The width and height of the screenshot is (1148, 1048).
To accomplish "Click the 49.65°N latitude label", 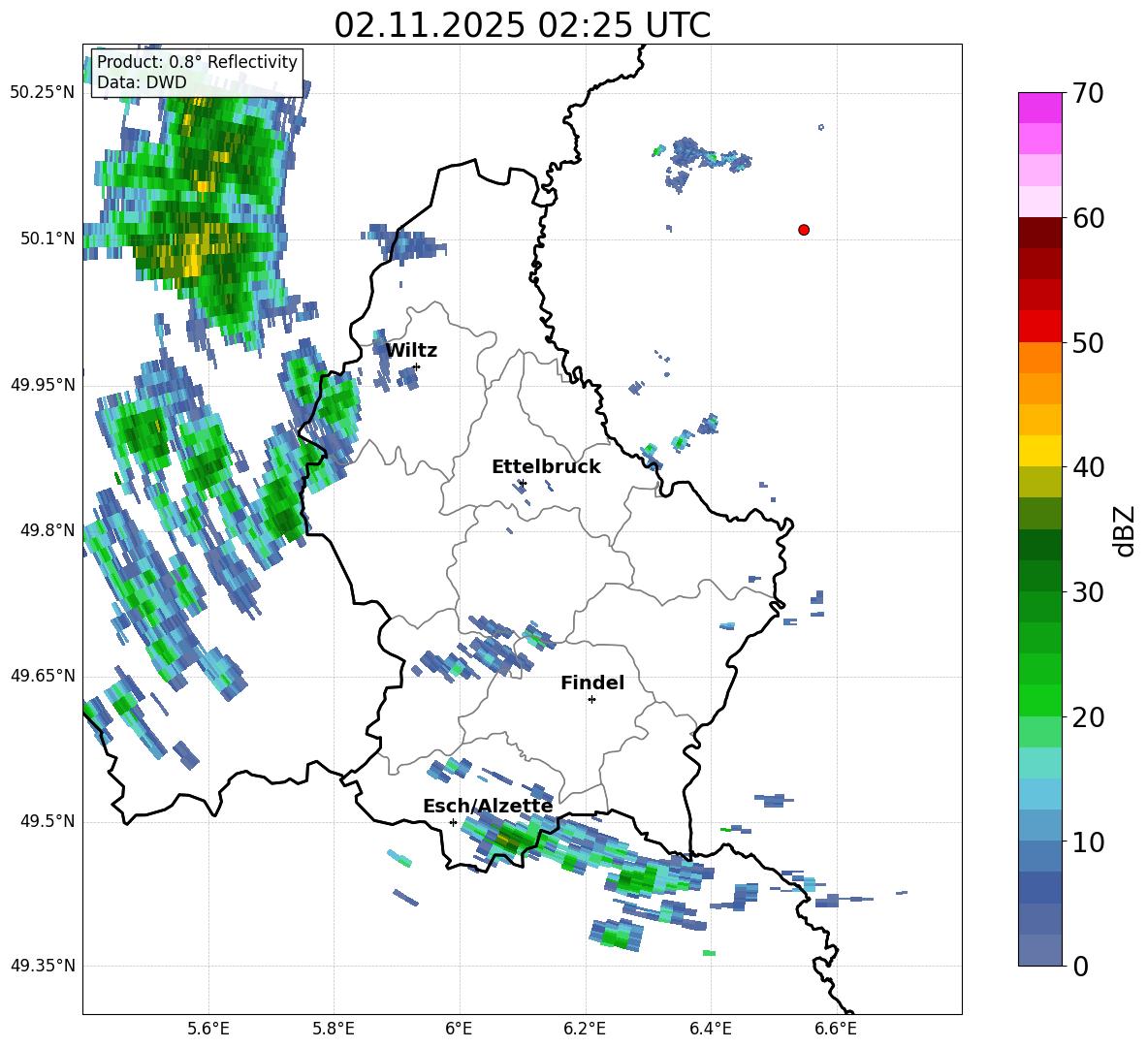I will coord(43,676).
